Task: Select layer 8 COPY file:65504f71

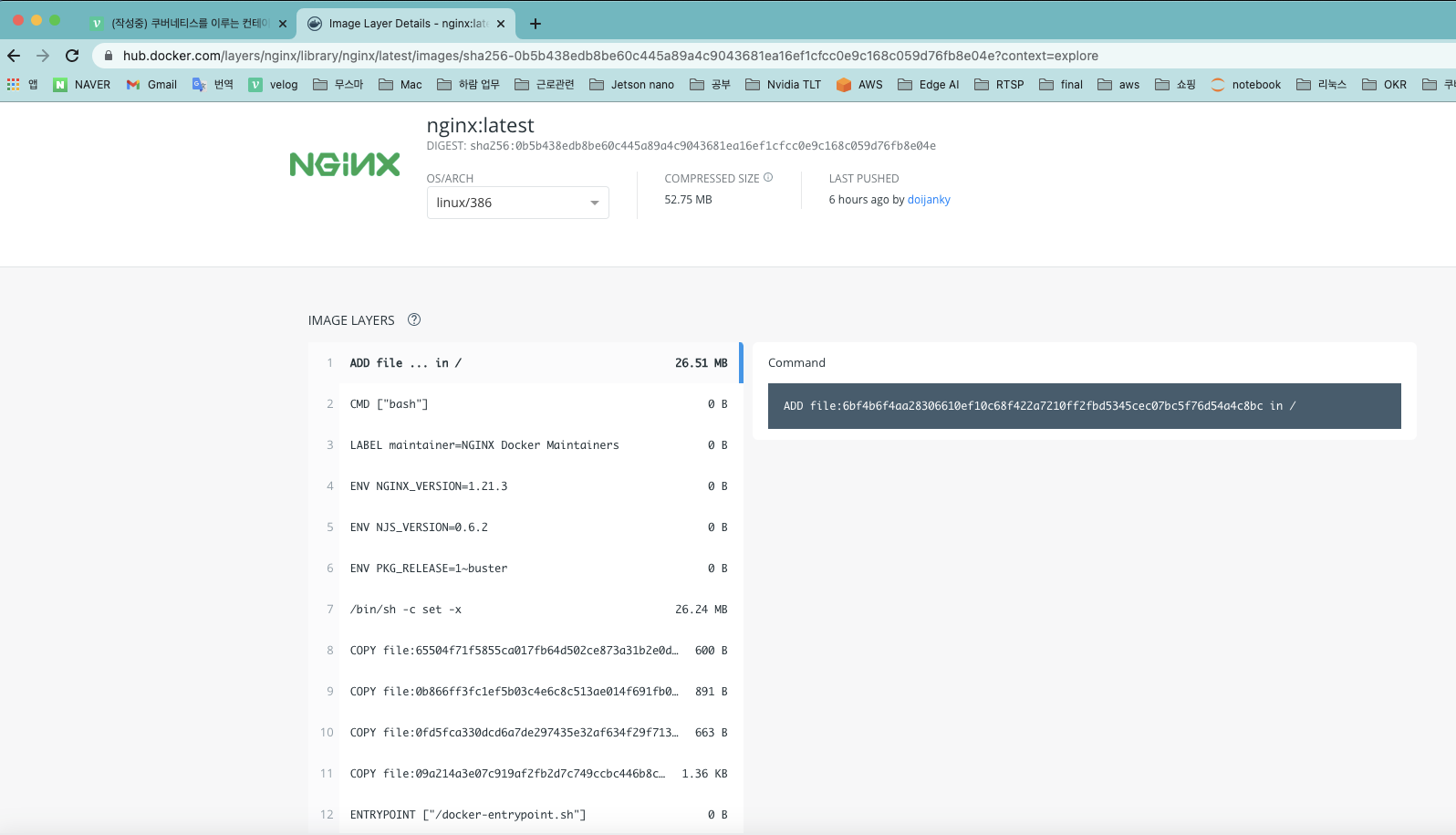Action: [525, 650]
